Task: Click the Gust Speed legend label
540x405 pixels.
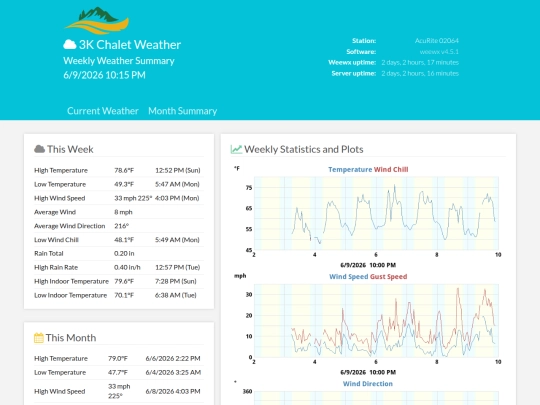Action: pos(388,277)
